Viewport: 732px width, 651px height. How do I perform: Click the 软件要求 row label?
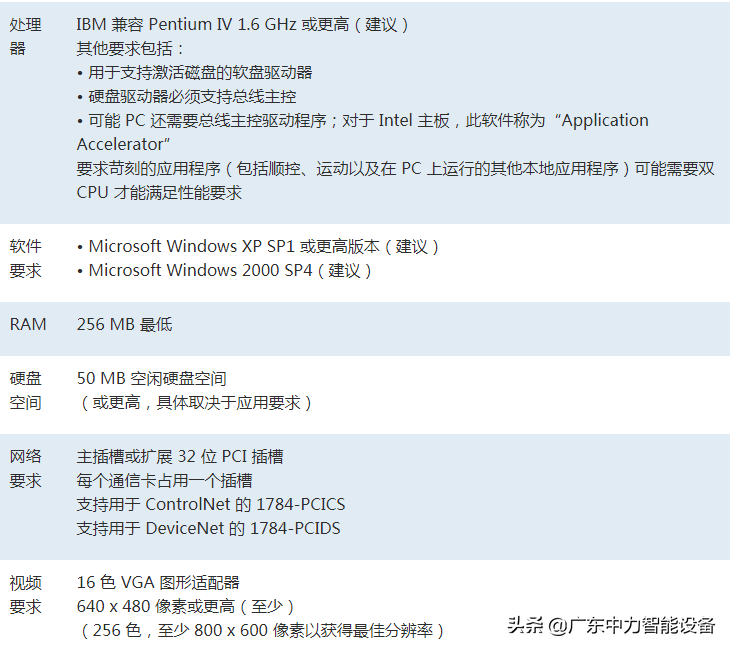click(x=25, y=258)
